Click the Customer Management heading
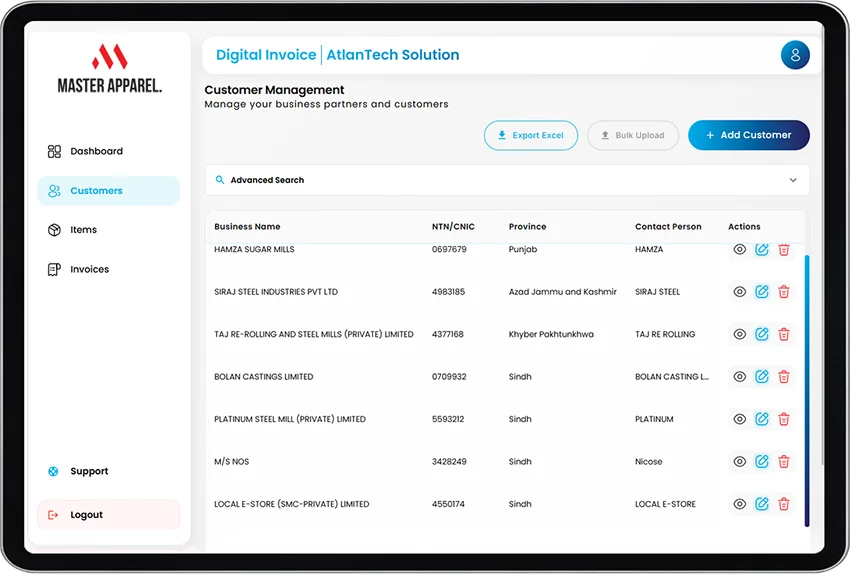 [274, 90]
